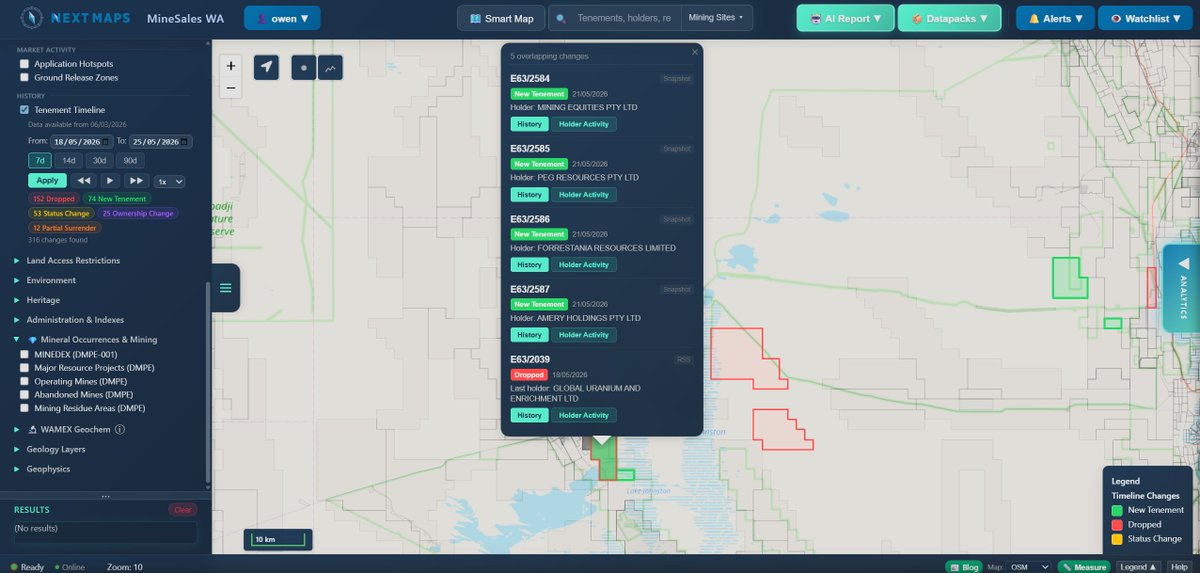Fast-forward the timeline playback
The image size is (1200, 573).
pyautogui.click(x=137, y=181)
